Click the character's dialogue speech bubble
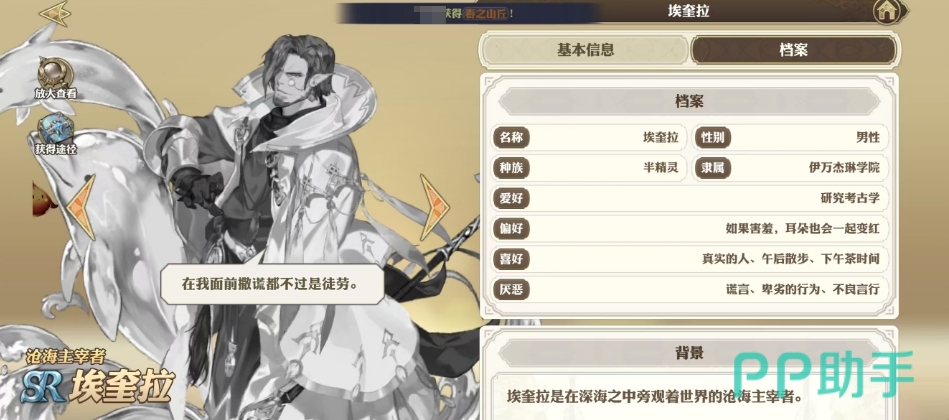Viewport: 949px width, 420px height. pyautogui.click(x=272, y=284)
